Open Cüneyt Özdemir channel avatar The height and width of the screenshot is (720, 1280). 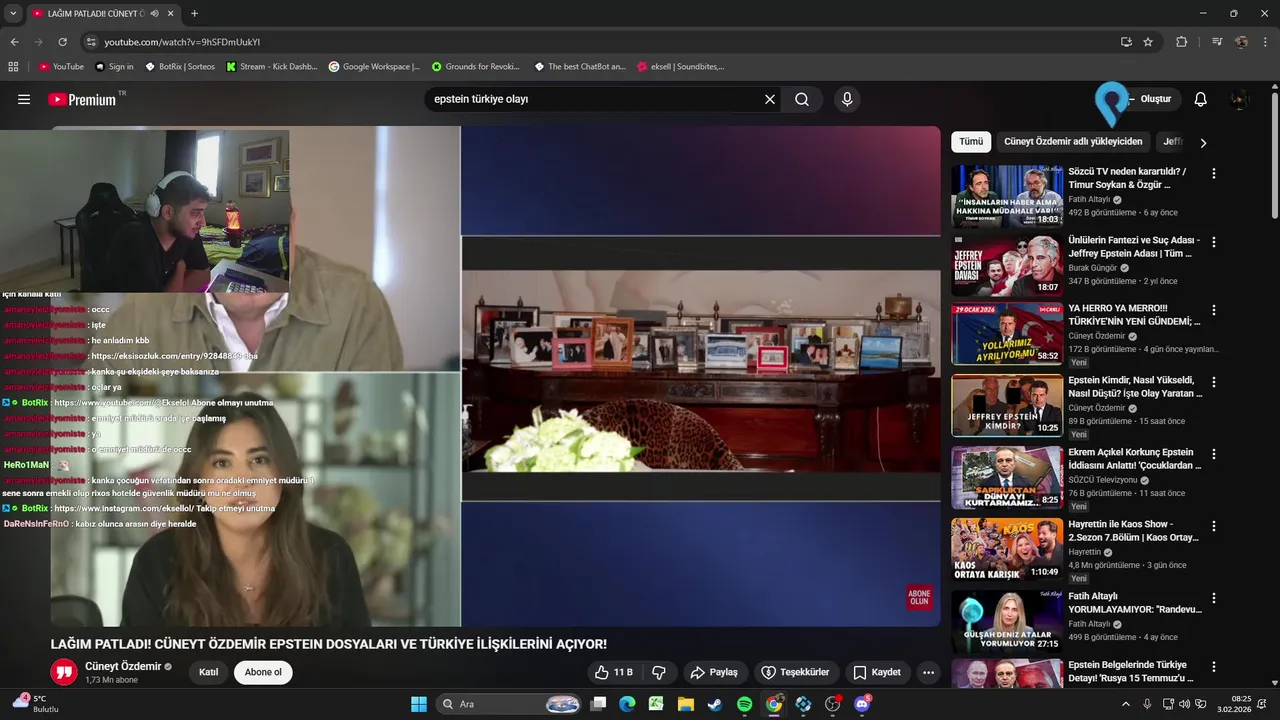(x=64, y=672)
